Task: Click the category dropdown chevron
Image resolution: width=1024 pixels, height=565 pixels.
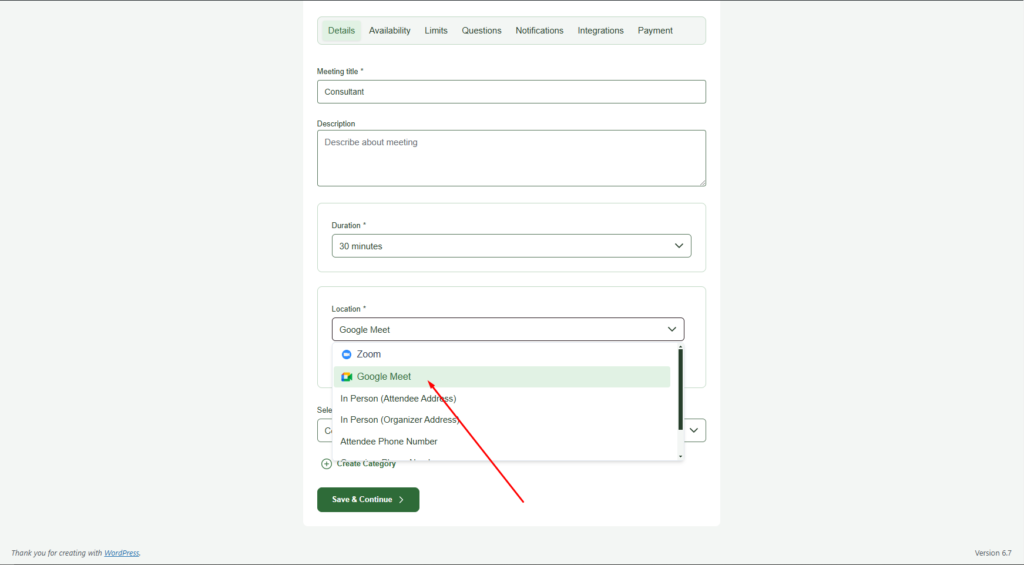Action: (x=694, y=430)
